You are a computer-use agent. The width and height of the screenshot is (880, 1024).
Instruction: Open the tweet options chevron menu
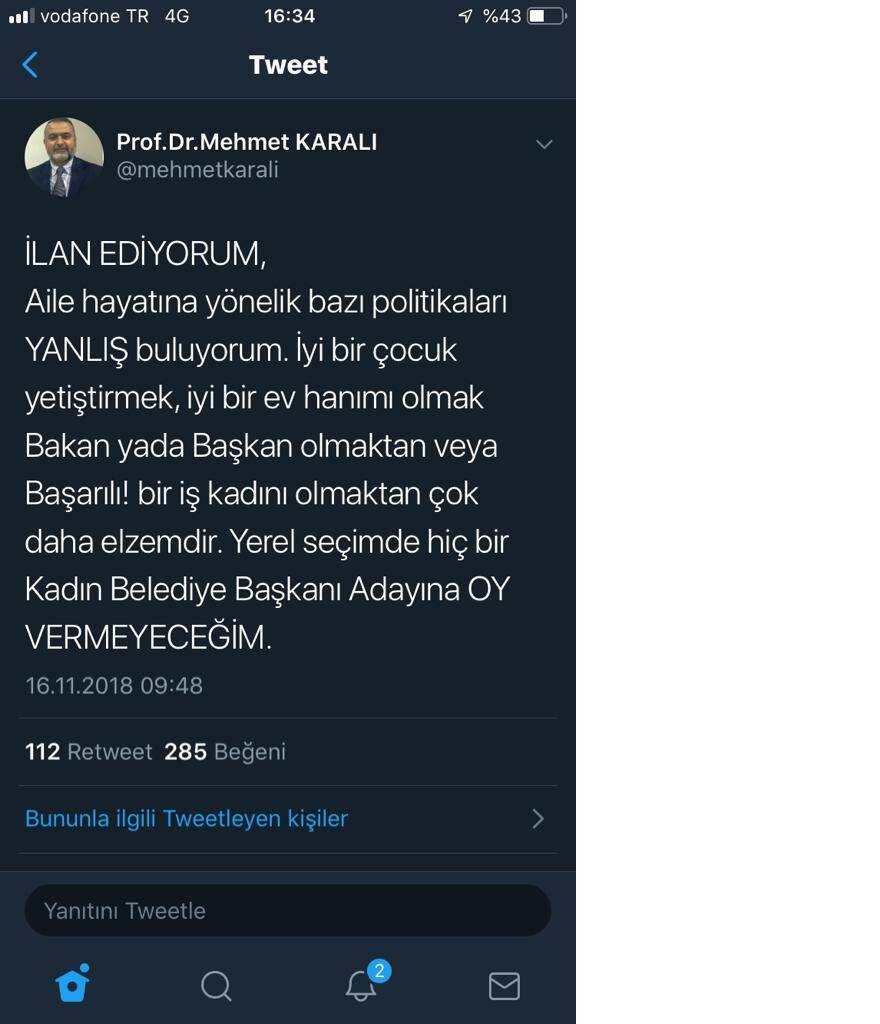click(x=544, y=144)
